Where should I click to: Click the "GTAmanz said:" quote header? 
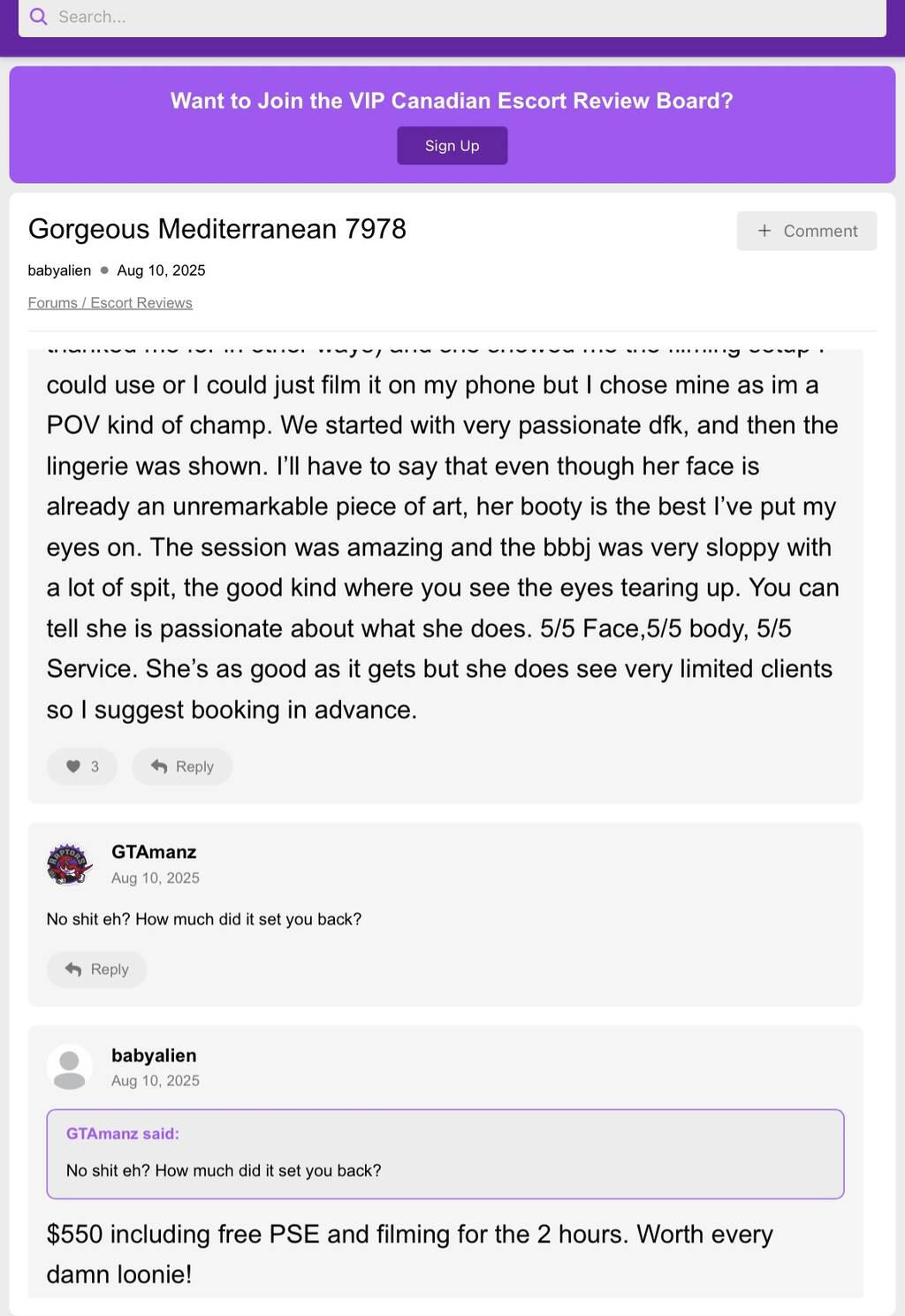[123, 1134]
